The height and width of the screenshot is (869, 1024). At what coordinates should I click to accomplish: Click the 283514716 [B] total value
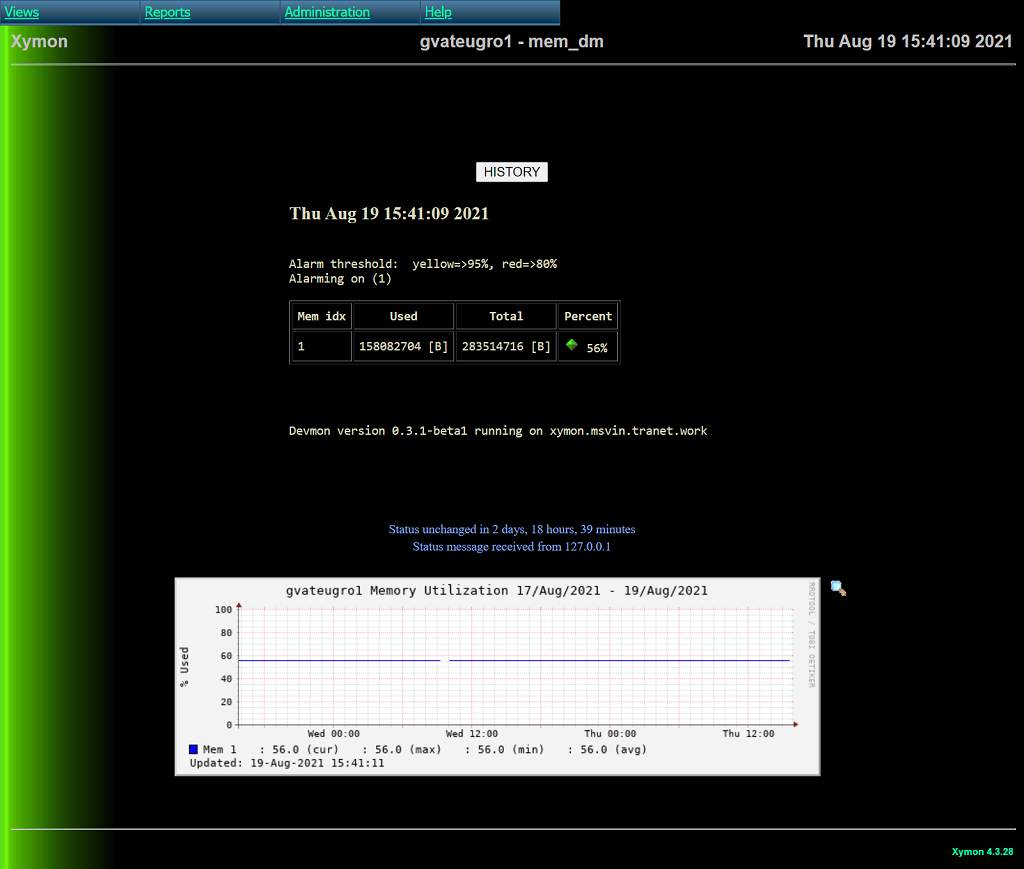tap(506, 346)
